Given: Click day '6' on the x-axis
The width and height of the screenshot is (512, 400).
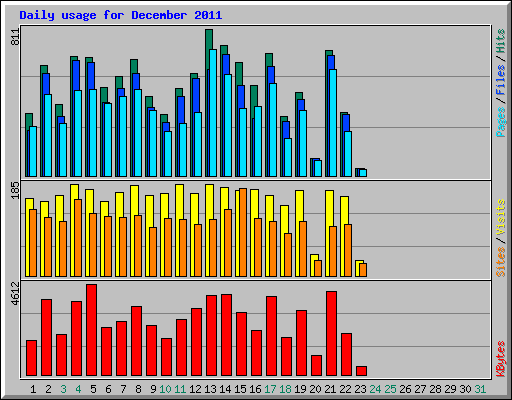Looking at the screenshot, I should click(x=108, y=389).
